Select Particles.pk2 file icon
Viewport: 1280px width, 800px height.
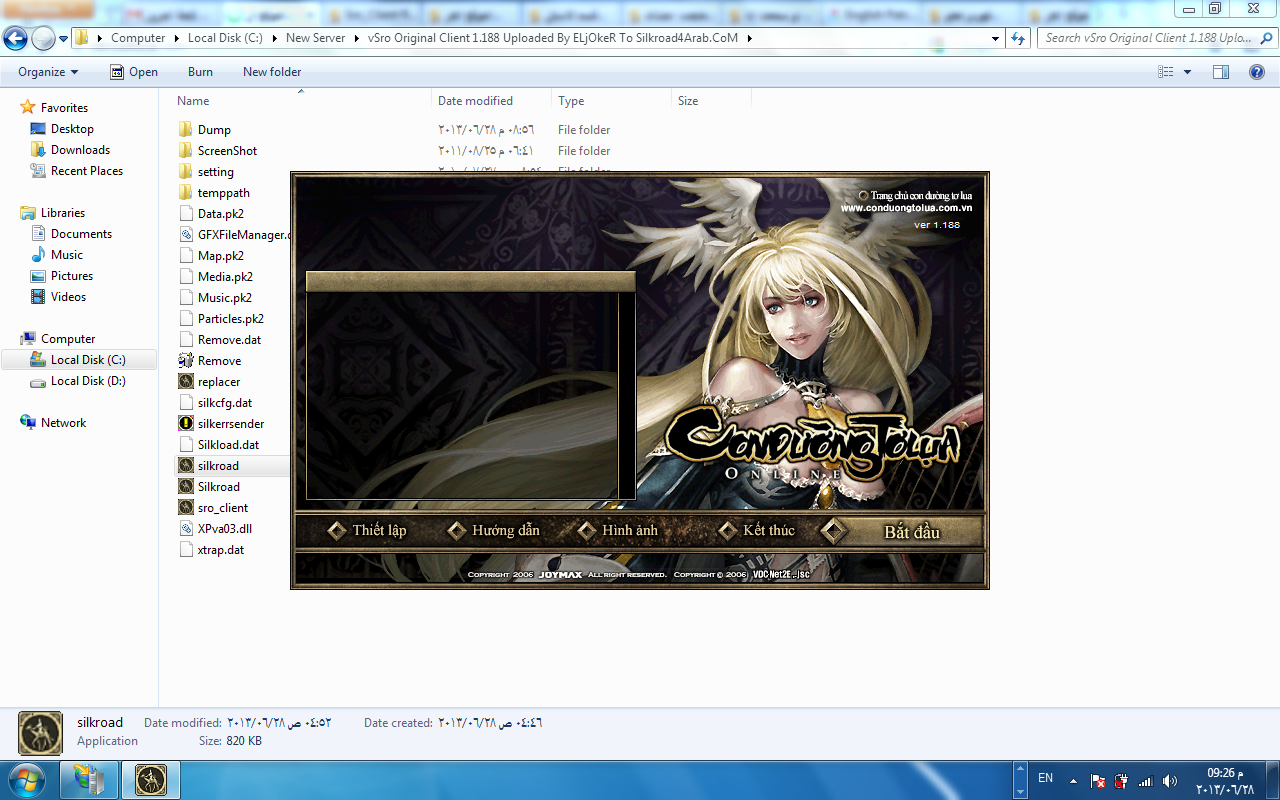pos(185,319)
